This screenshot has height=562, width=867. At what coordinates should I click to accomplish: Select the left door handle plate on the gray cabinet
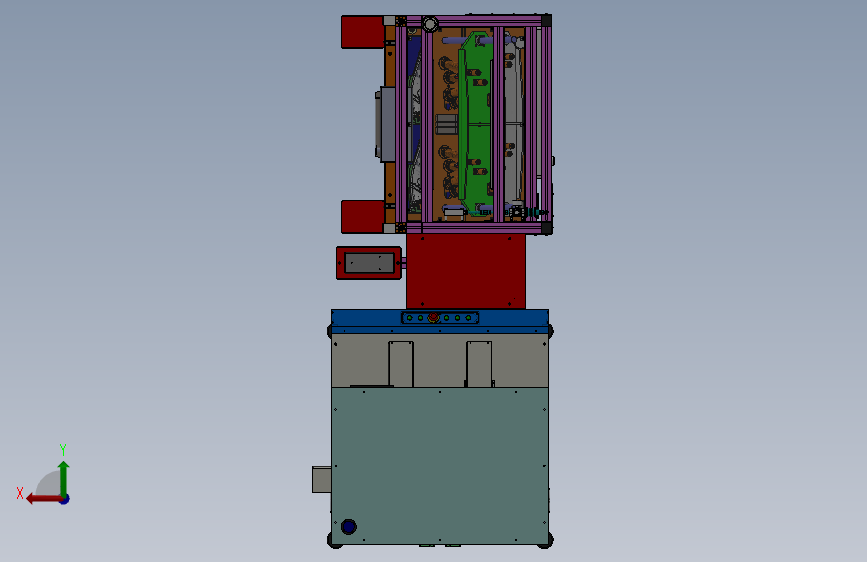click(x=401, y=364)
